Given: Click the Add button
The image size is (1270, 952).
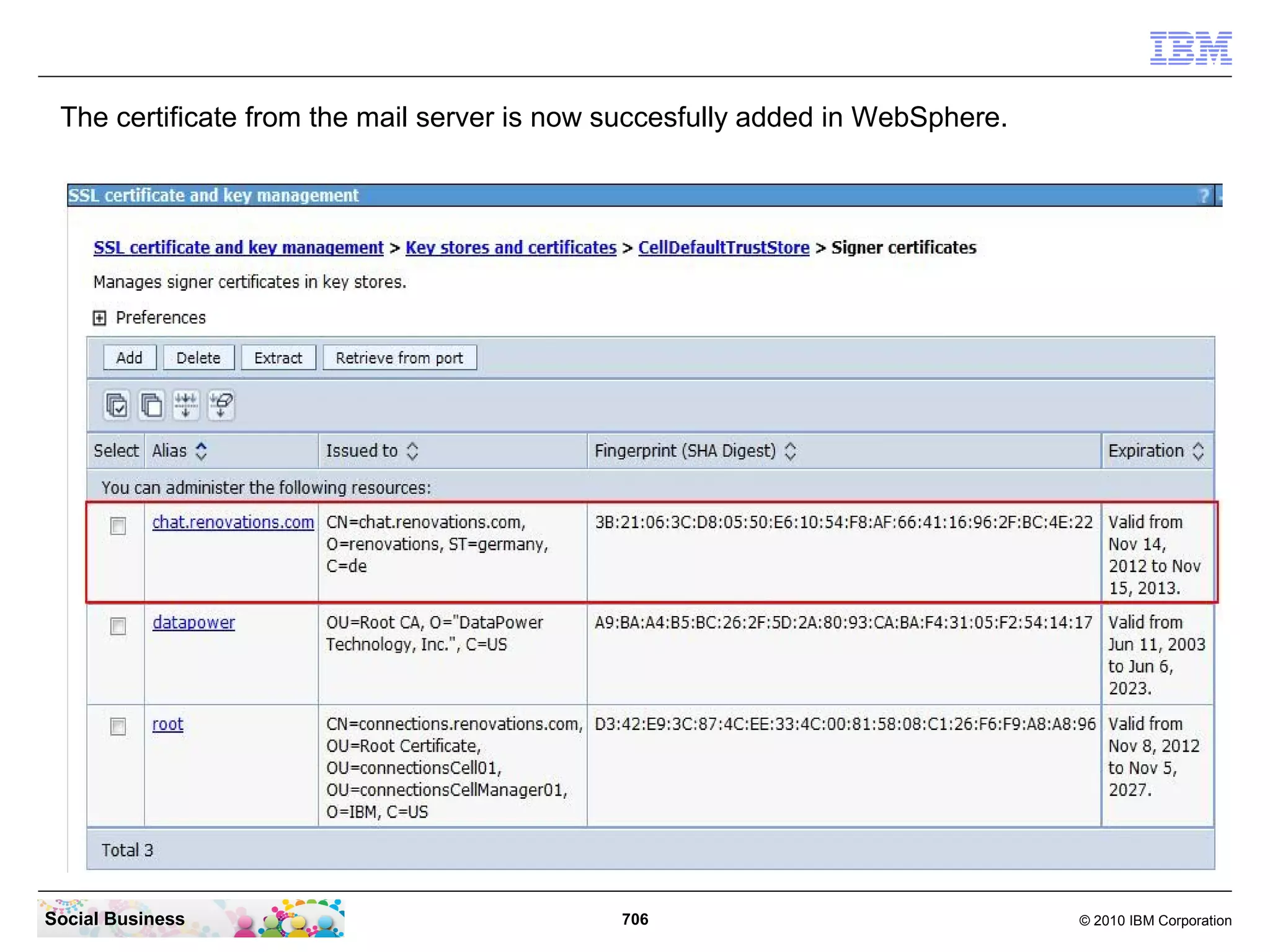Looking at the screenshot, I should tap(130, 358).
